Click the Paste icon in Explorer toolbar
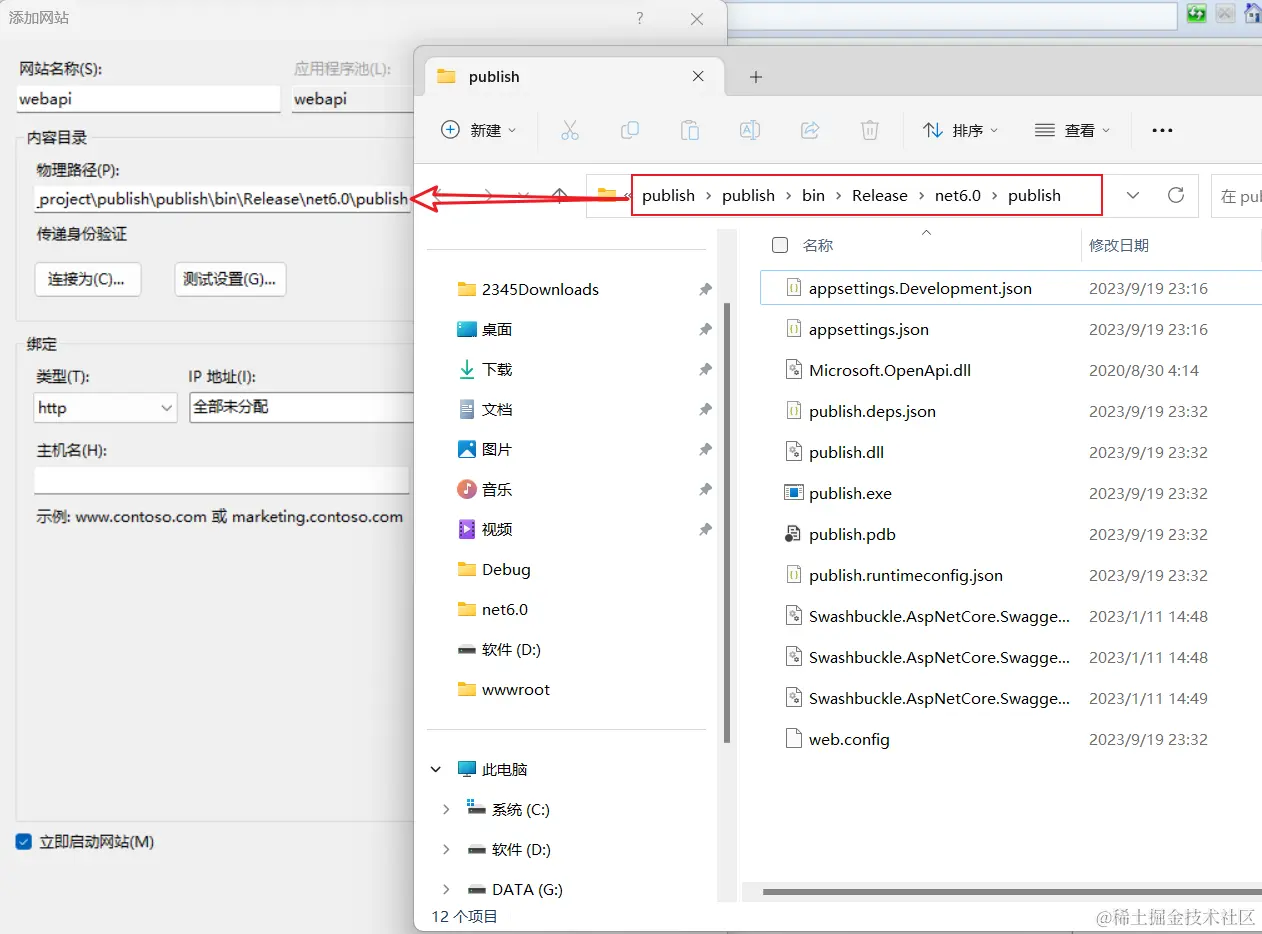Viewport: 1262px width, 934px height. [x=690, y=130]
